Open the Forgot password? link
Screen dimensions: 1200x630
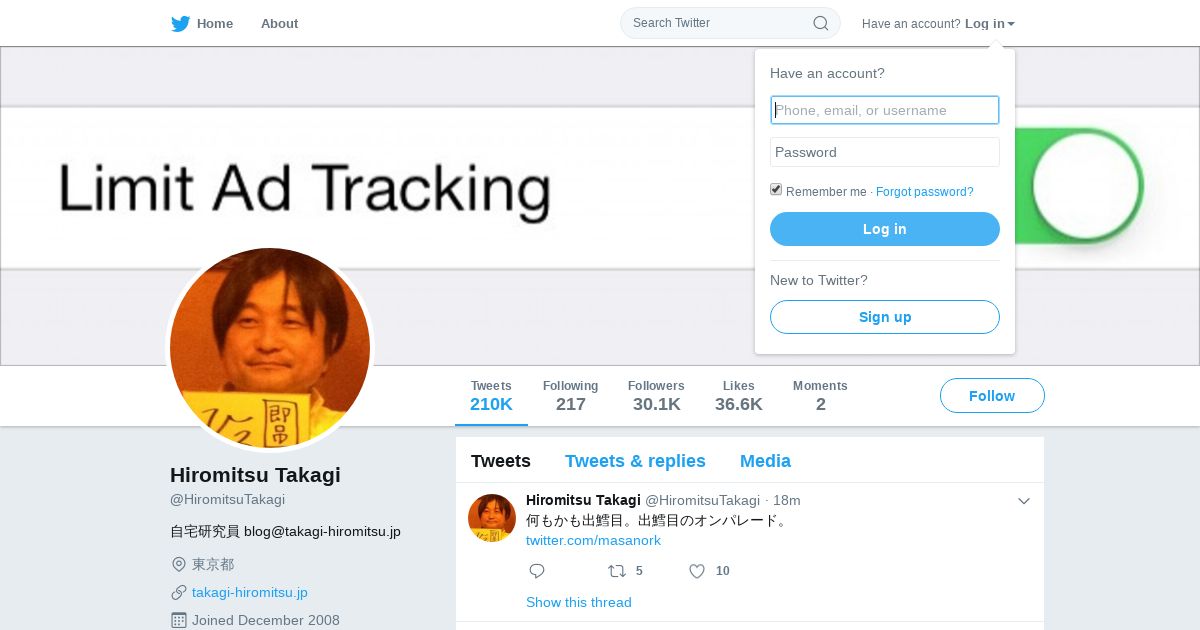tap(925, 192)
